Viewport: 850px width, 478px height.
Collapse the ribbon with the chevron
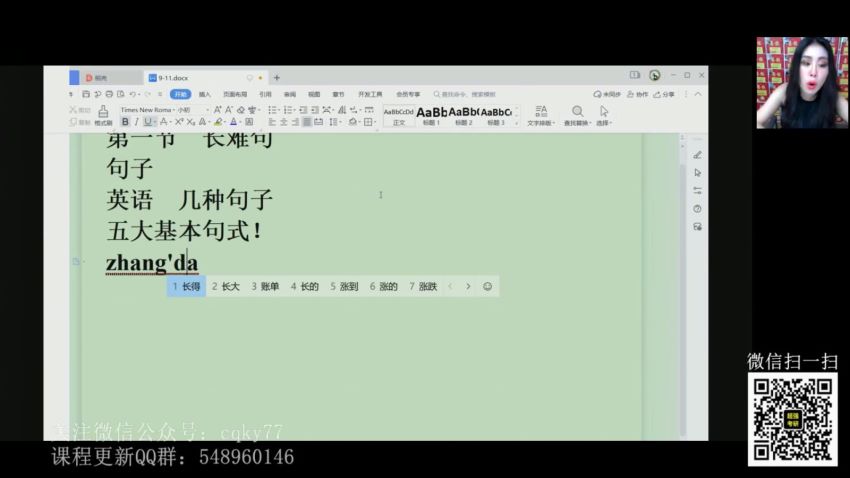pos(698,94)
